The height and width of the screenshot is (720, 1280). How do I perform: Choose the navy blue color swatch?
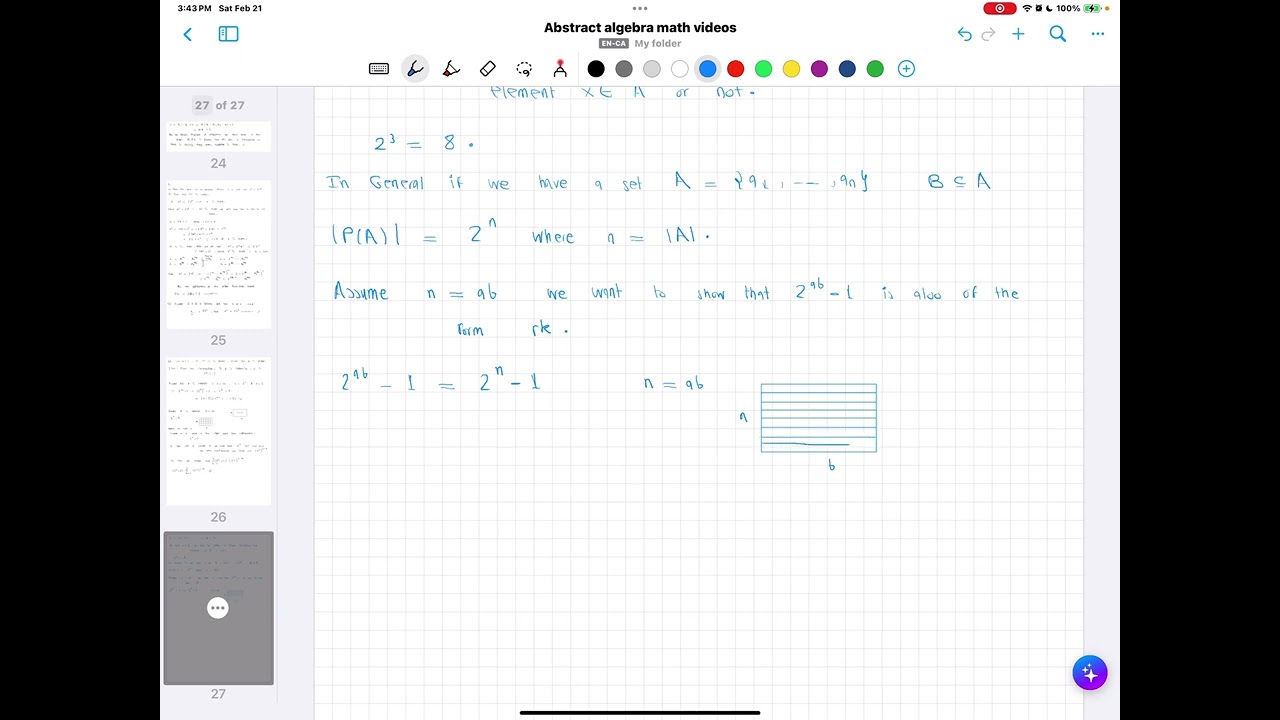848,69
